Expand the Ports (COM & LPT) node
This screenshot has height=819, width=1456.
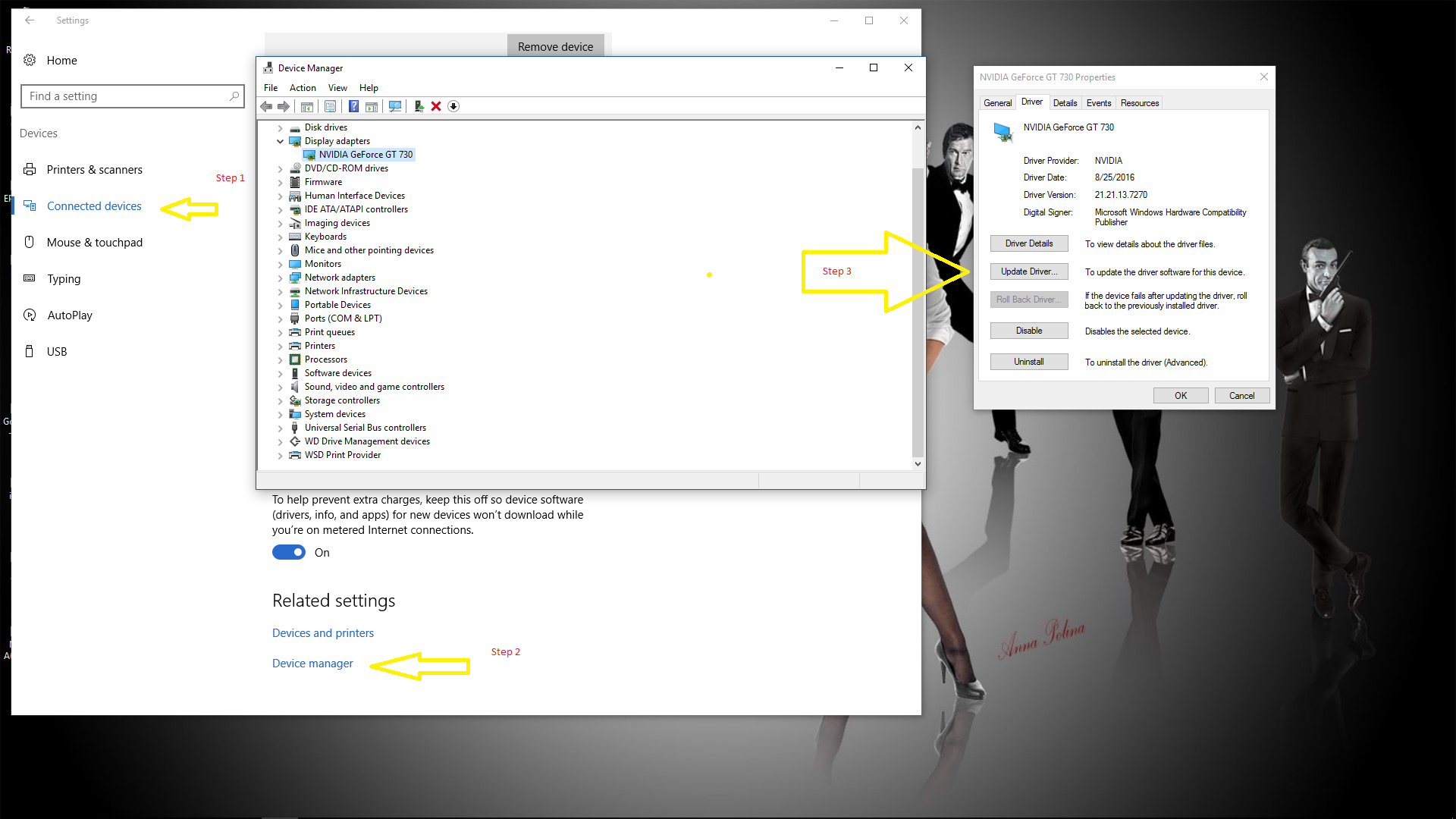point(280,318)
